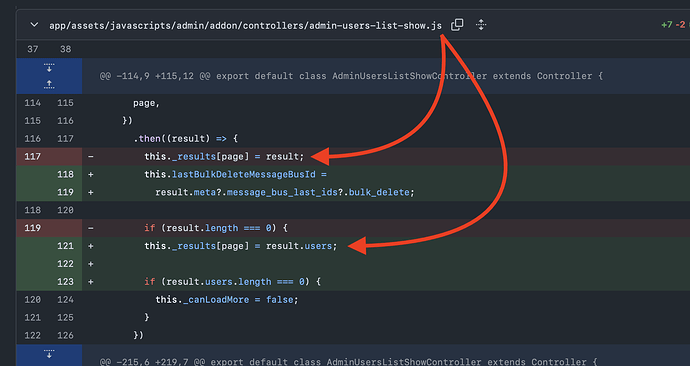Collapse the admin-users-list-show.js file diff
The height and width of the screenshot is (366, 690).
34,25
